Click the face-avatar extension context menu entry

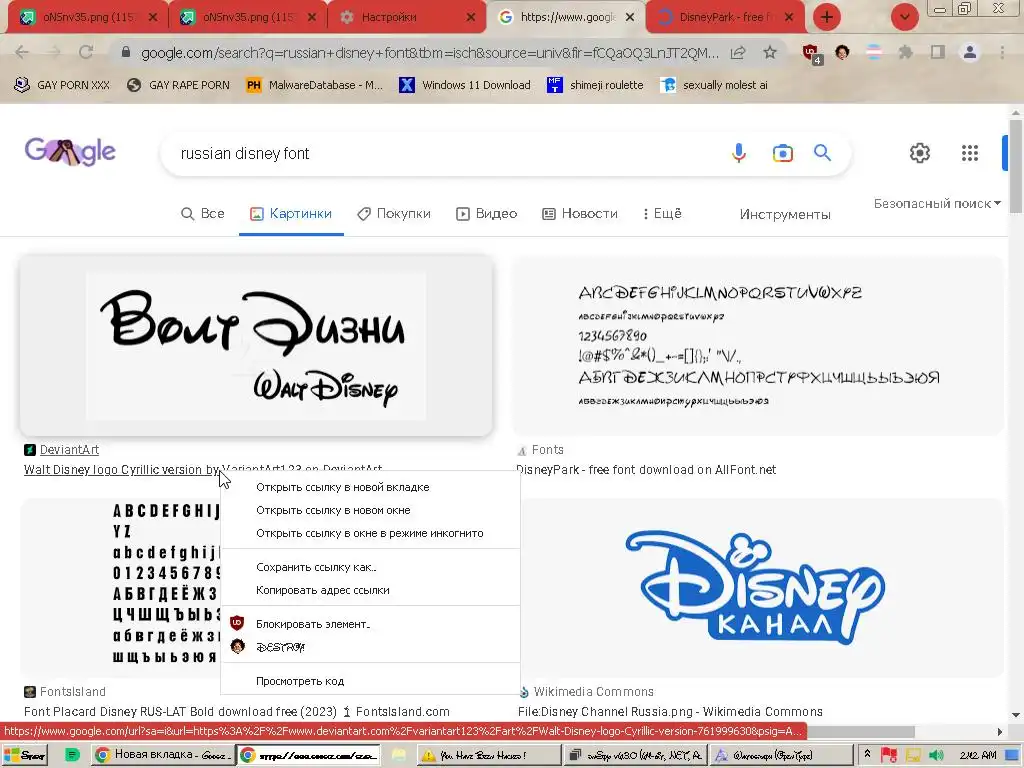(370, 647)
